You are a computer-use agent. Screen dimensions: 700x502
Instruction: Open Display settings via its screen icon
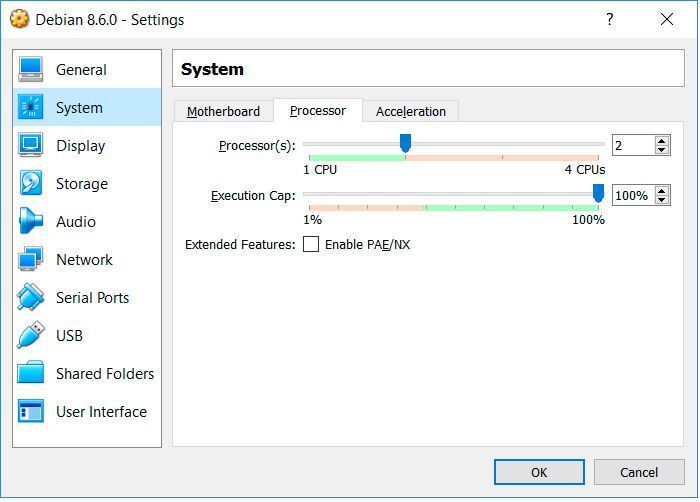click(31, 145)
